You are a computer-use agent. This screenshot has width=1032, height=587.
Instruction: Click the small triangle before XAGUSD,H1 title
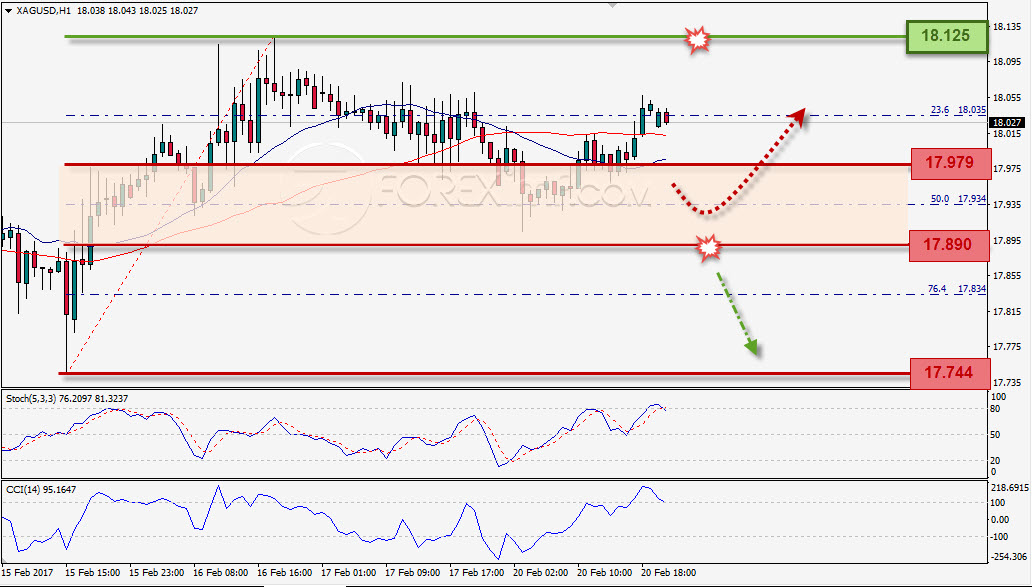8,11
